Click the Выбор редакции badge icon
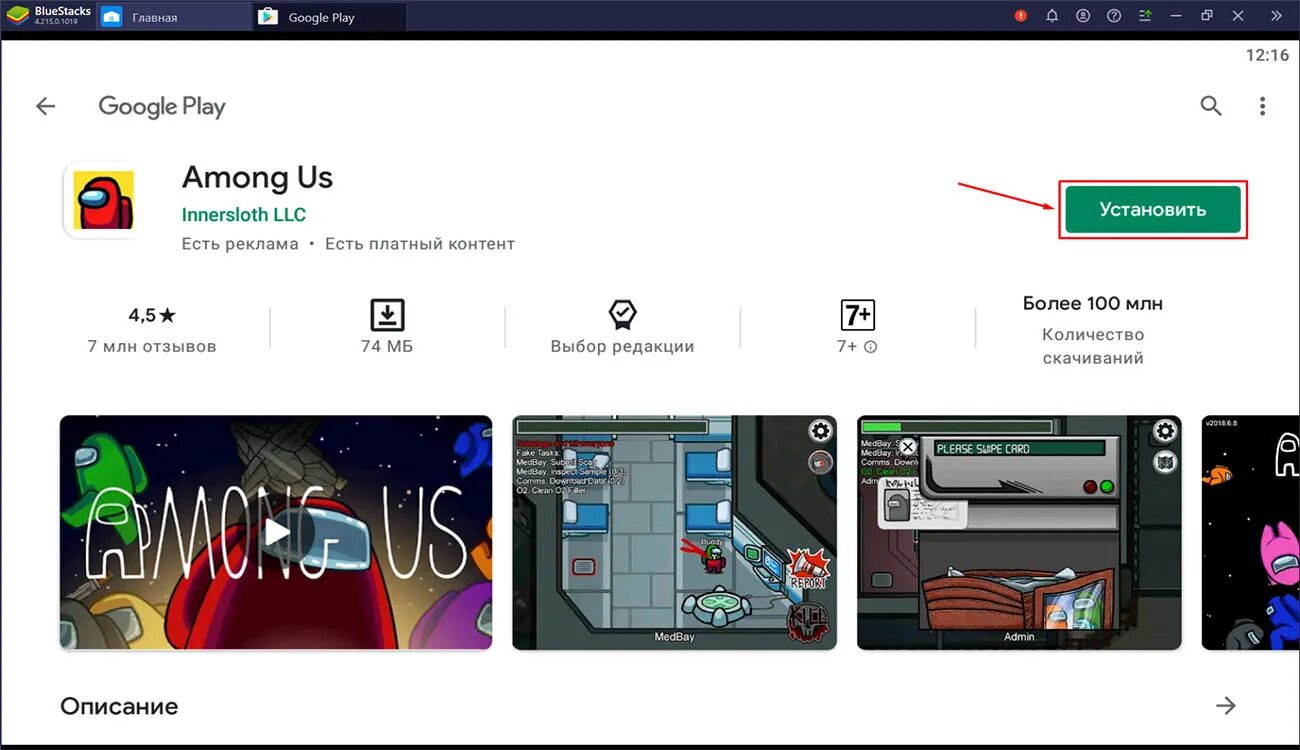The width and height of the screenshot is (1300, 750). pyautogui.click(x=622, y=315)
